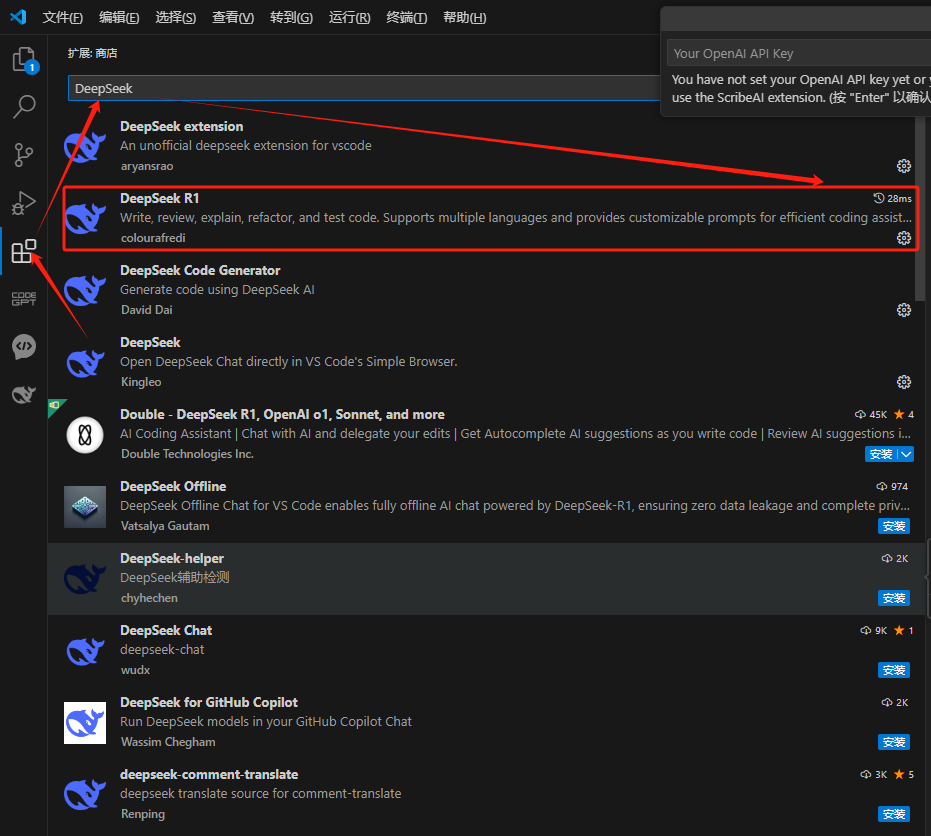The width and height of the screenshot is (931, 836).
Task: Select the DeepSeek Code Generator title
Action: pos(200,271)
